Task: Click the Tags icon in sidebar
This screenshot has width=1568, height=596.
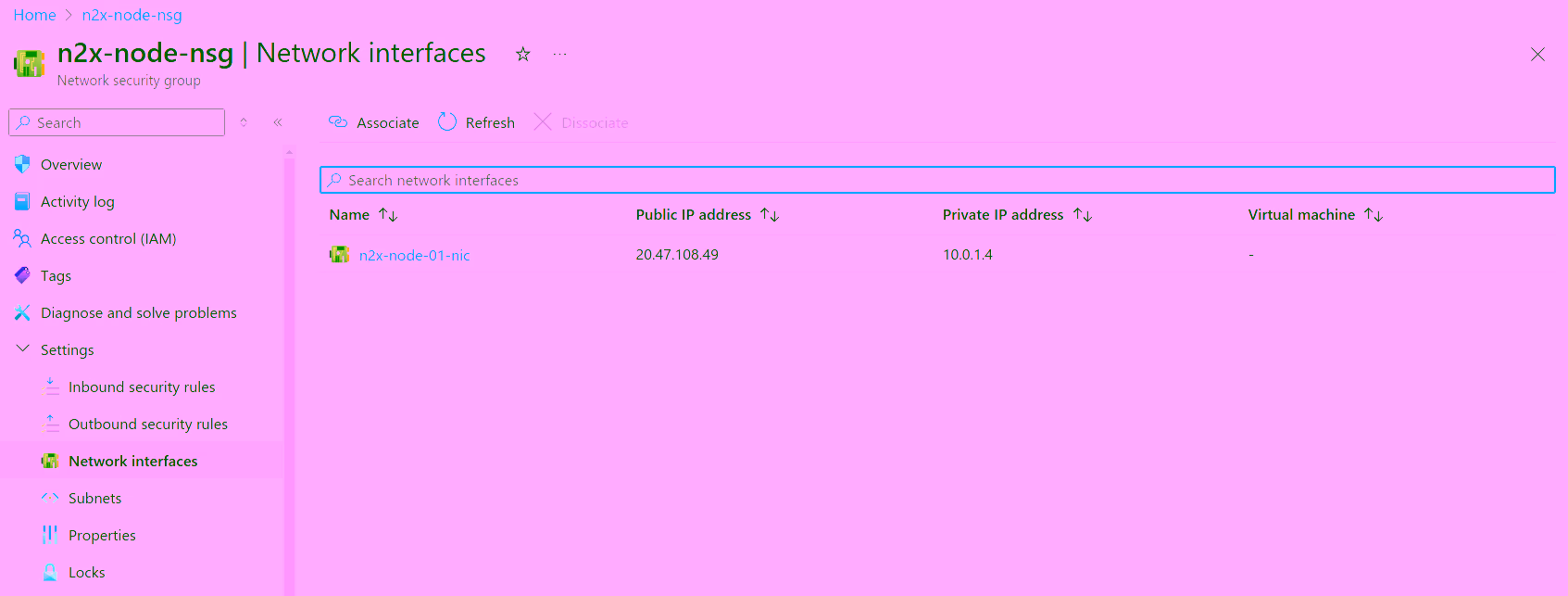Action: [22, 276]
